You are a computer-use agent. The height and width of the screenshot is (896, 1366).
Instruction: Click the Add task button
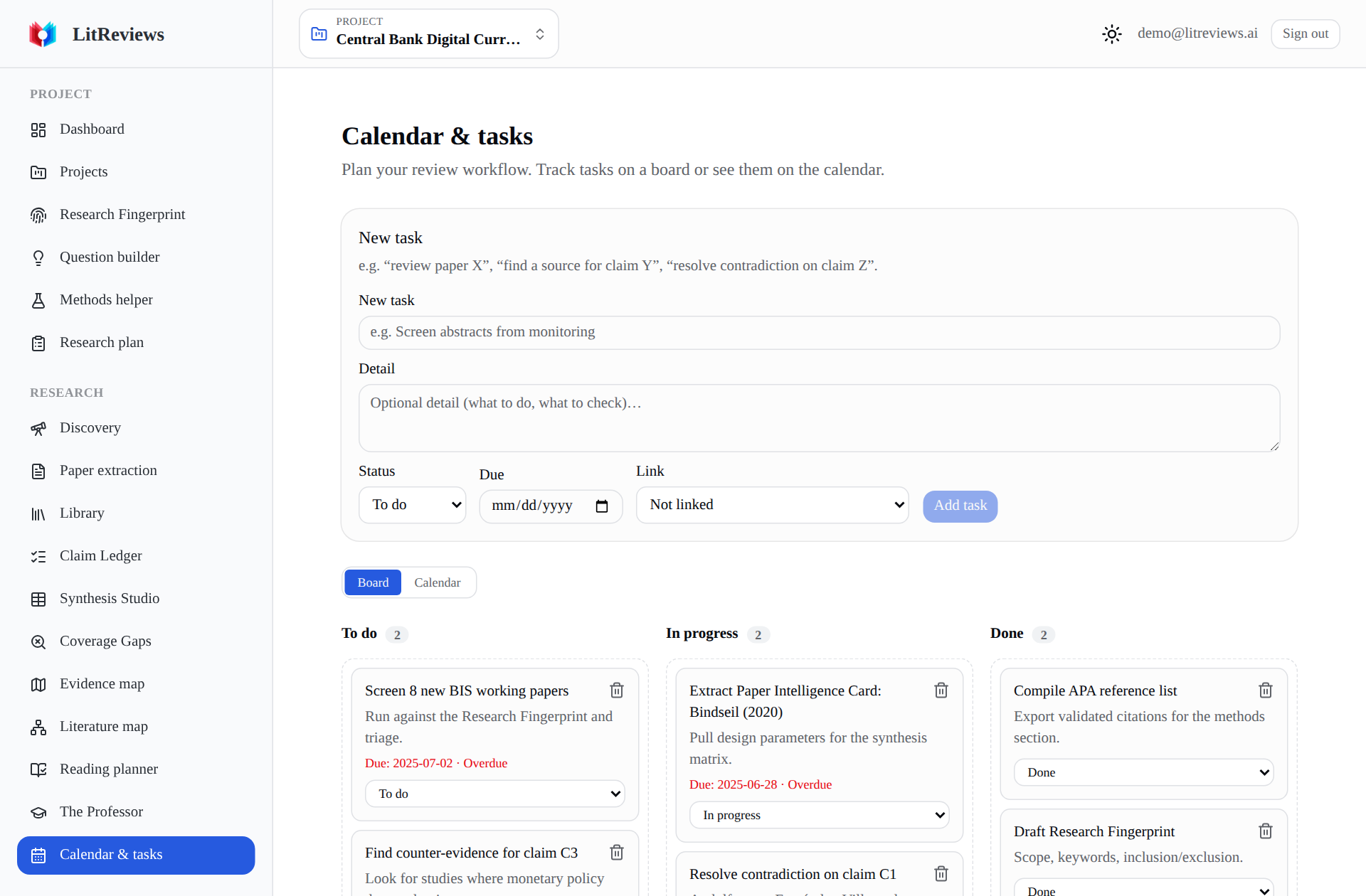(x=960, y=506)
